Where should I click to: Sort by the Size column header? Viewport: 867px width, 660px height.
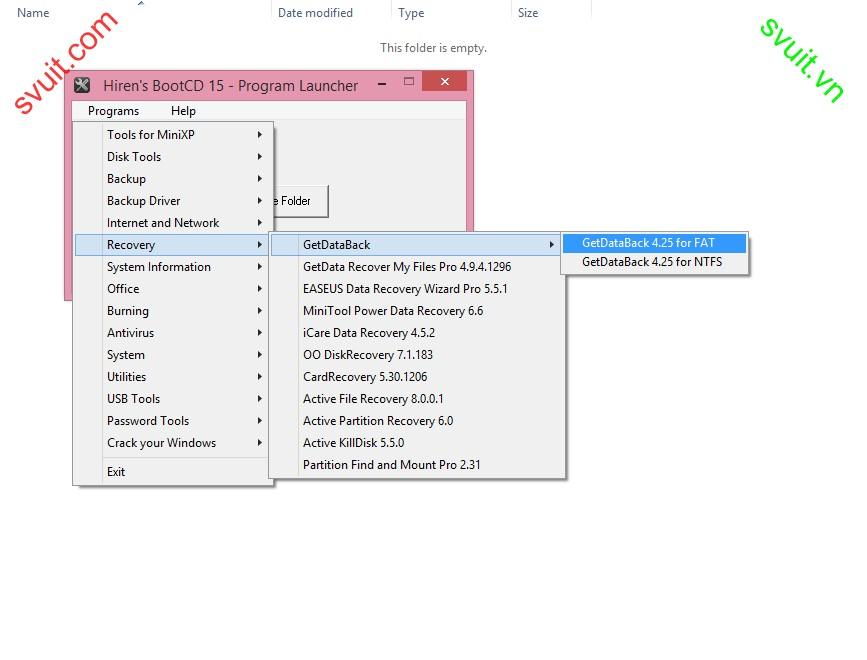527,13
